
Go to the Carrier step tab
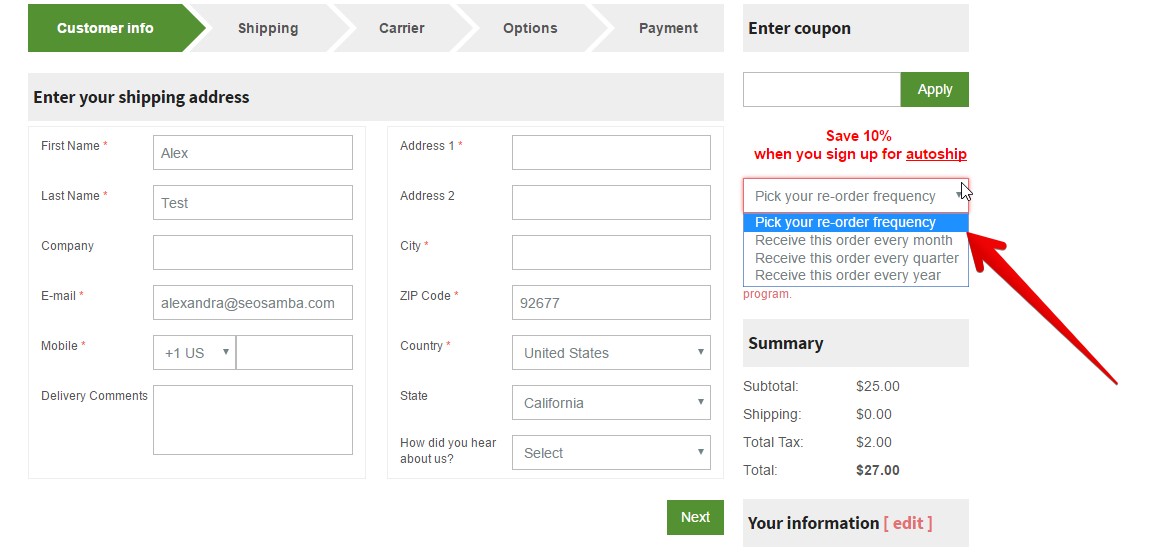tap(401, 28)
